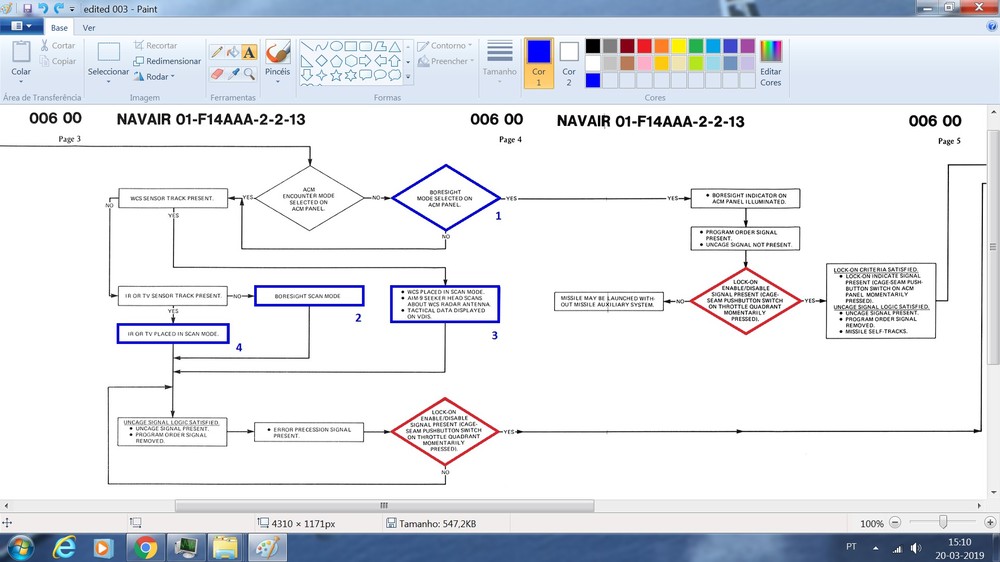1000x562 pixels.
Task: Switch to the Ver tab
Action: [x=89, y=27]
